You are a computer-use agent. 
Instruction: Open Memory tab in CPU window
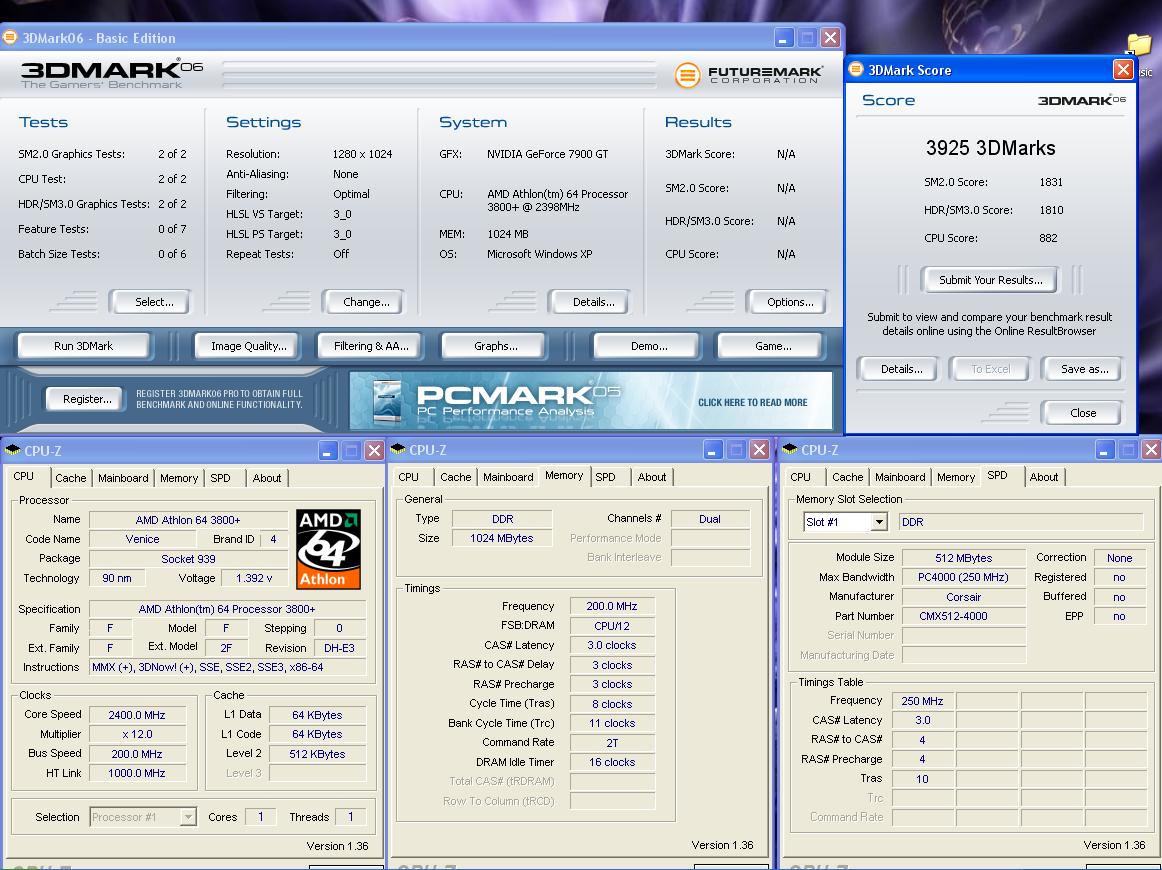(x=179, y=478)
